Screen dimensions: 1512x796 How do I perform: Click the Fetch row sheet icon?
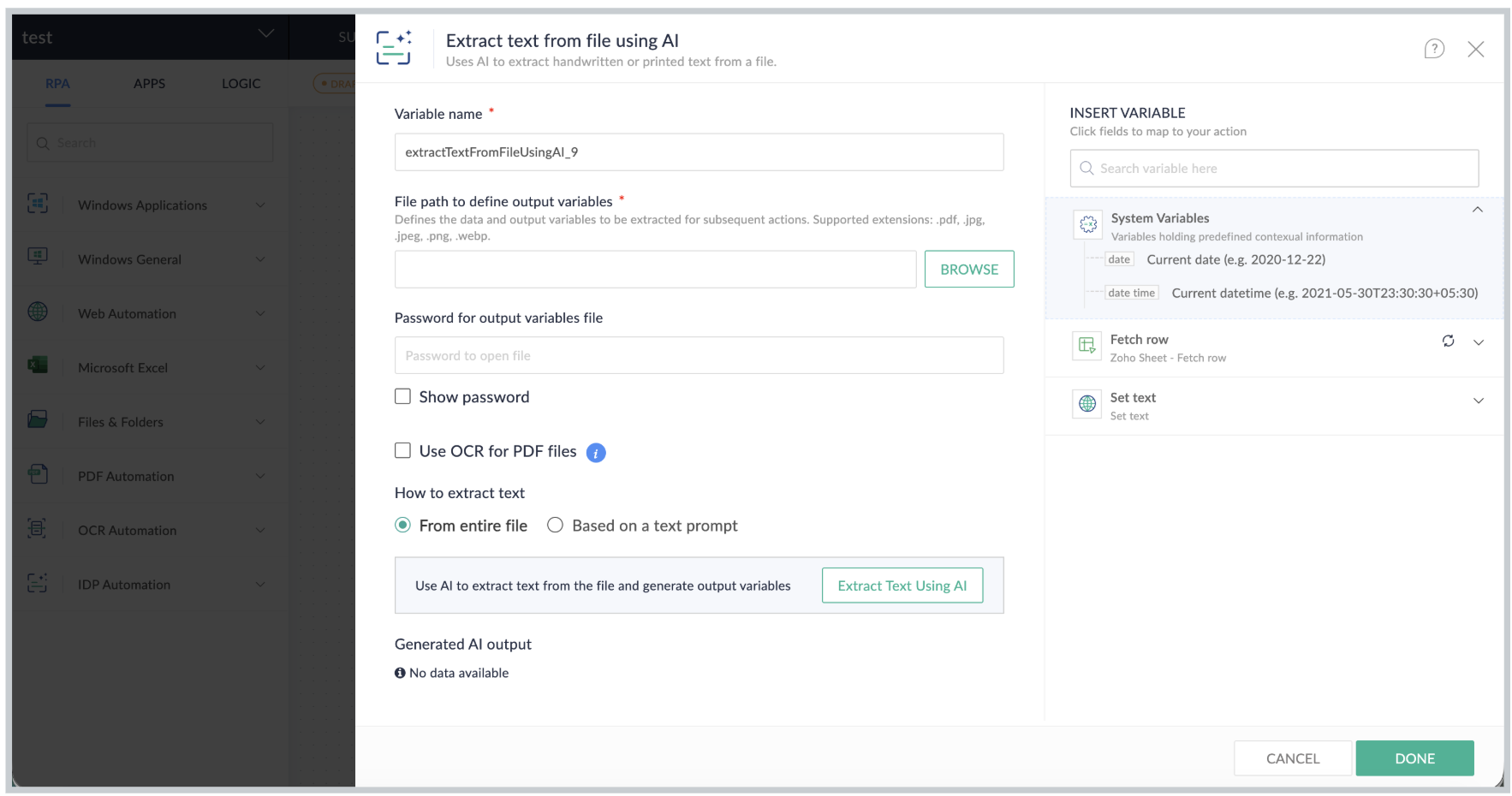point(1086,345)
